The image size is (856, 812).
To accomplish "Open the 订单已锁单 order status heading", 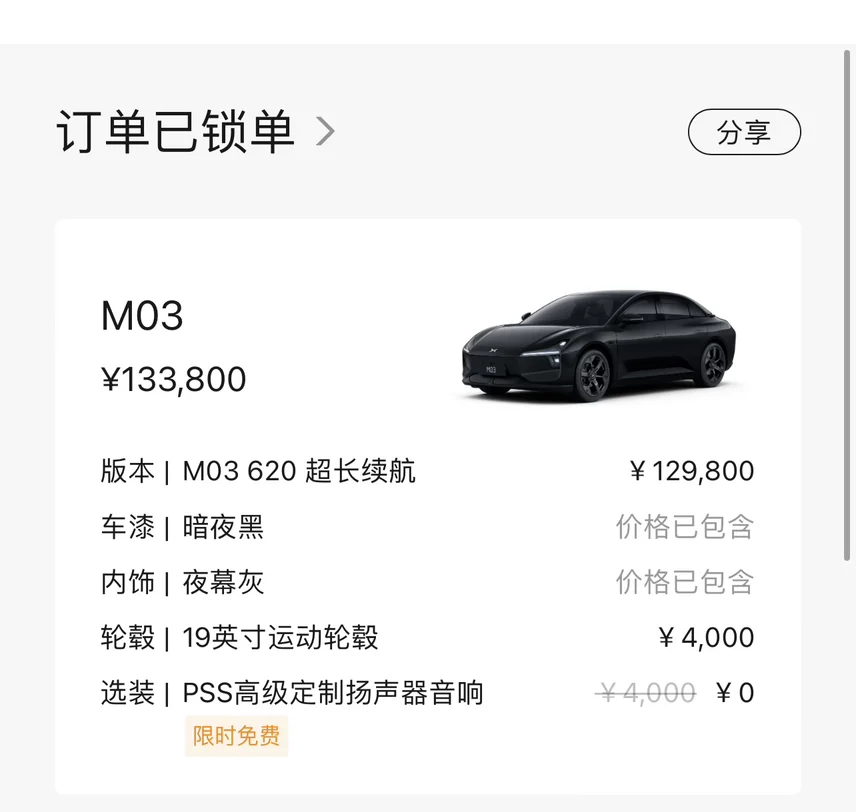I will point(175,132).
